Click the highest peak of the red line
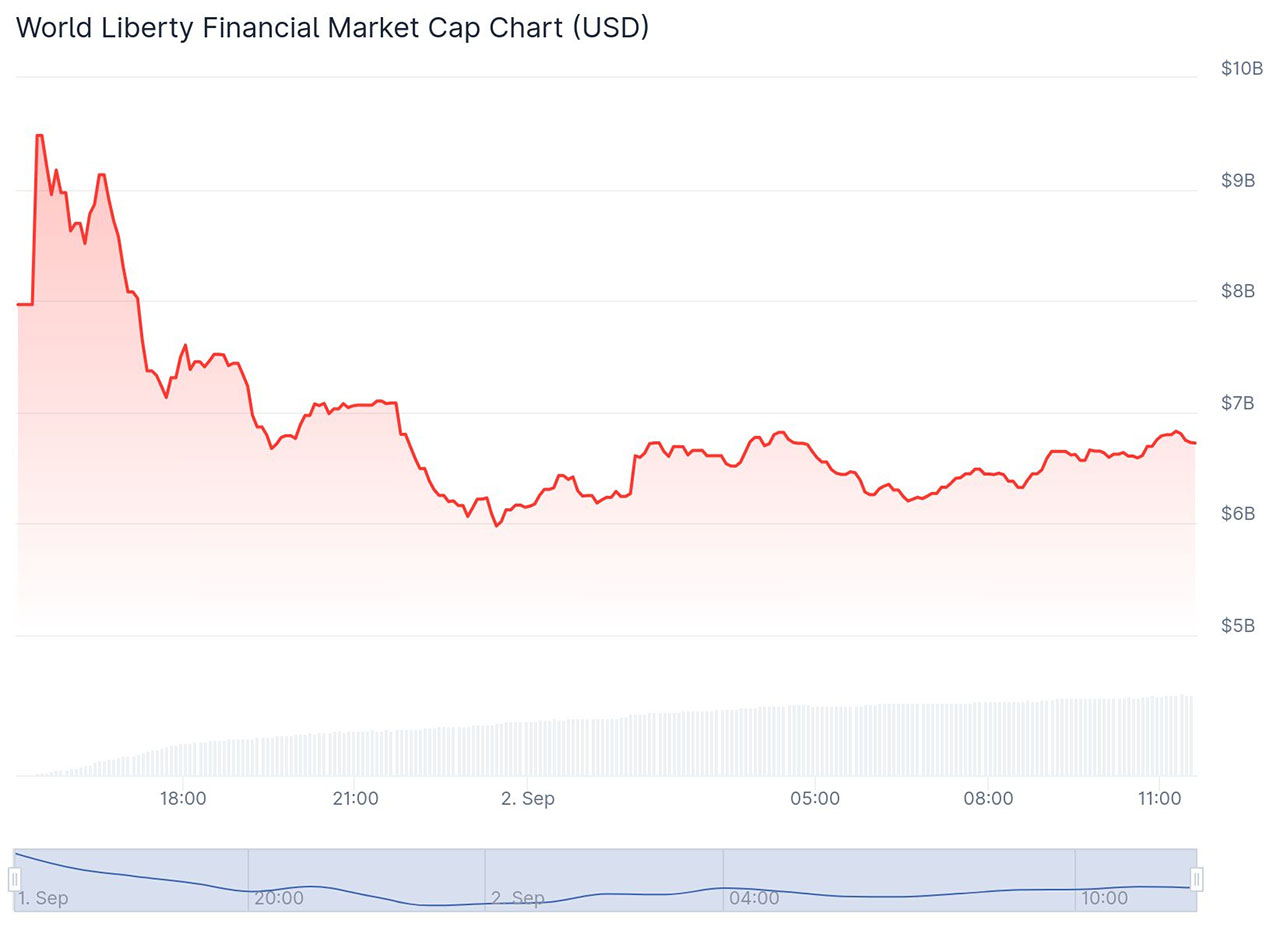1280x934 pixels. pyautogui.click(x=39, y=135)
